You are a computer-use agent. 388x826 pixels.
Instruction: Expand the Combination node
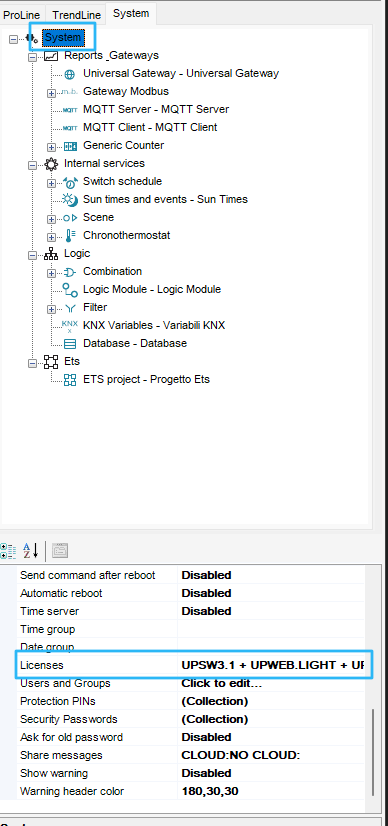click(x=51, y=273)
